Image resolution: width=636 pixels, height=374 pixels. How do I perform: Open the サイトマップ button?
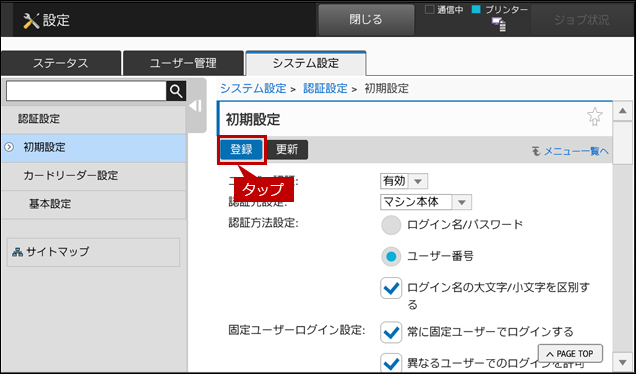(x=93, y=252)
